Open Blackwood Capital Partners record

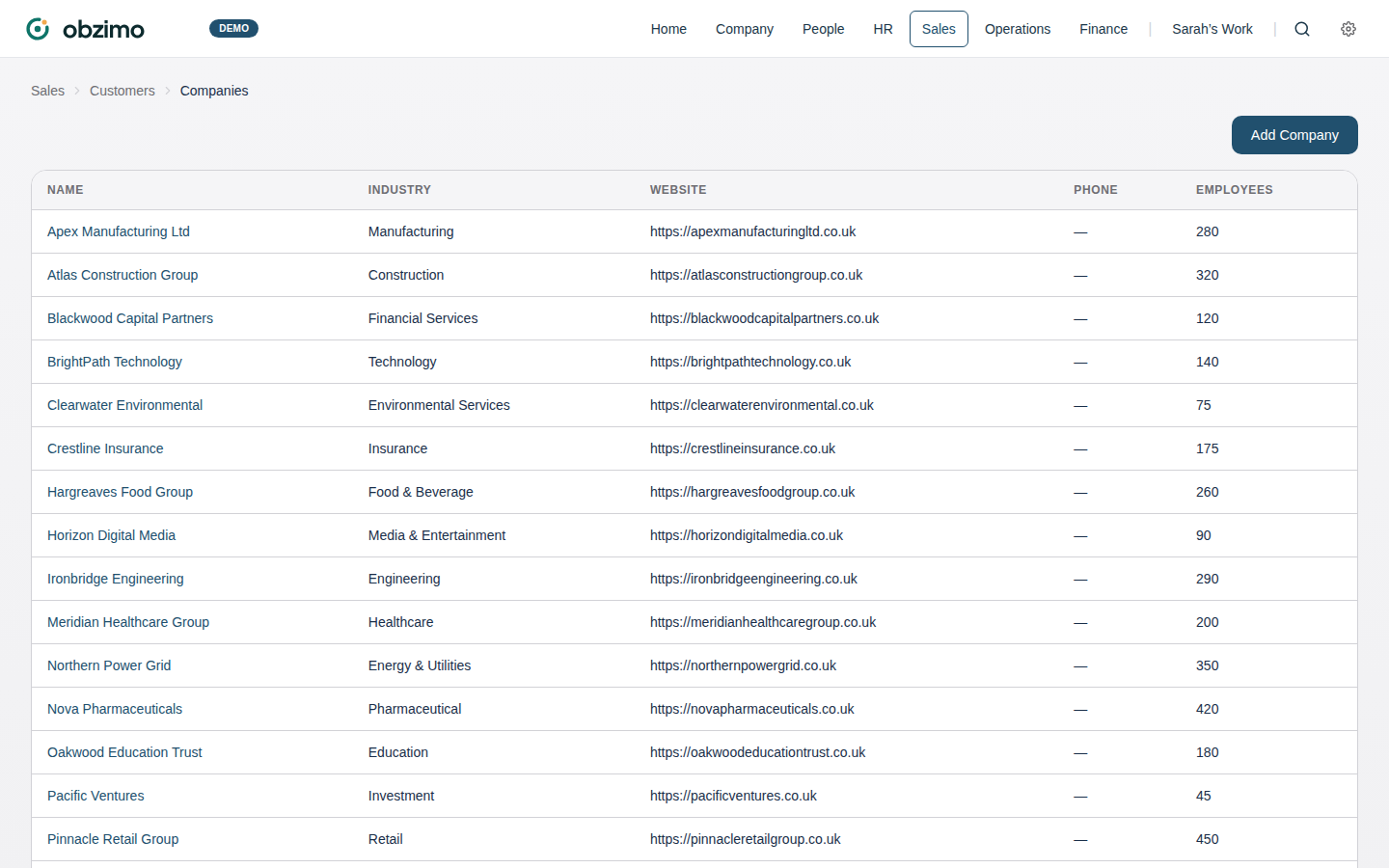click(x=130, y=318)
